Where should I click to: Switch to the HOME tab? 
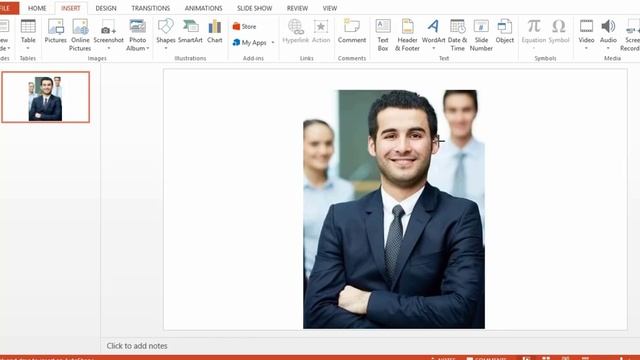coord(37,8)
